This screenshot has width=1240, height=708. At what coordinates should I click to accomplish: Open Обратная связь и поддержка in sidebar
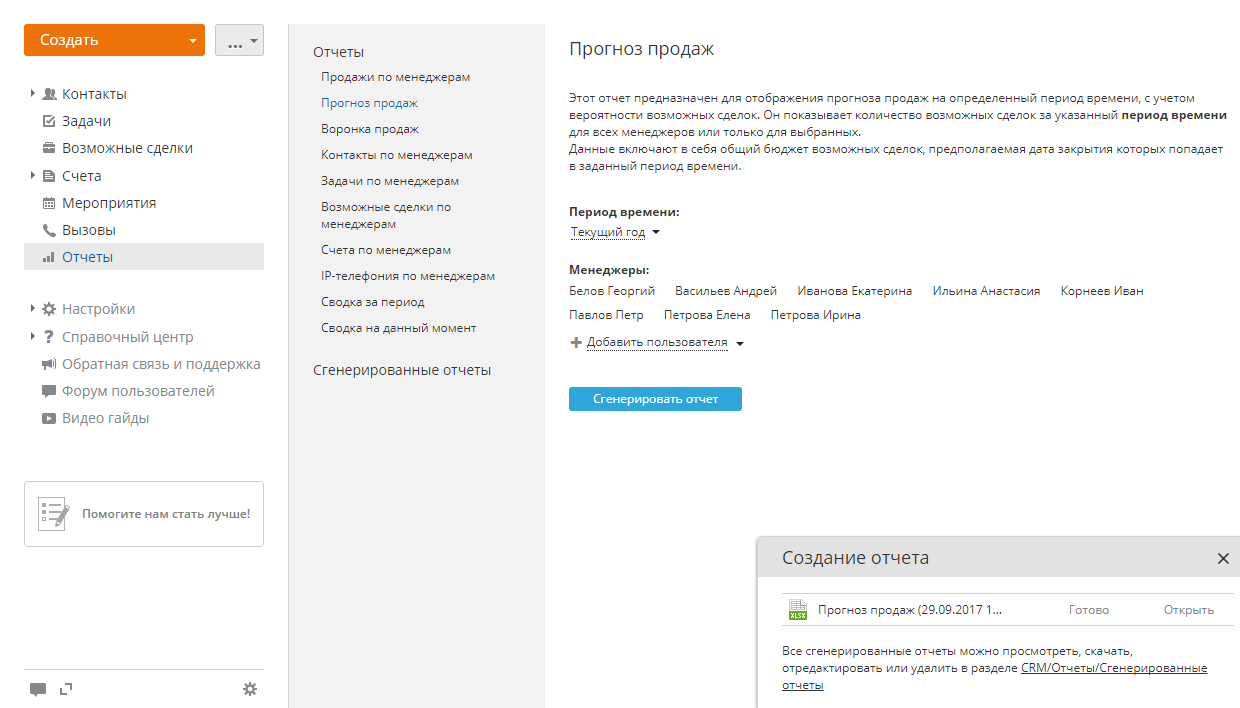[161, 364]
